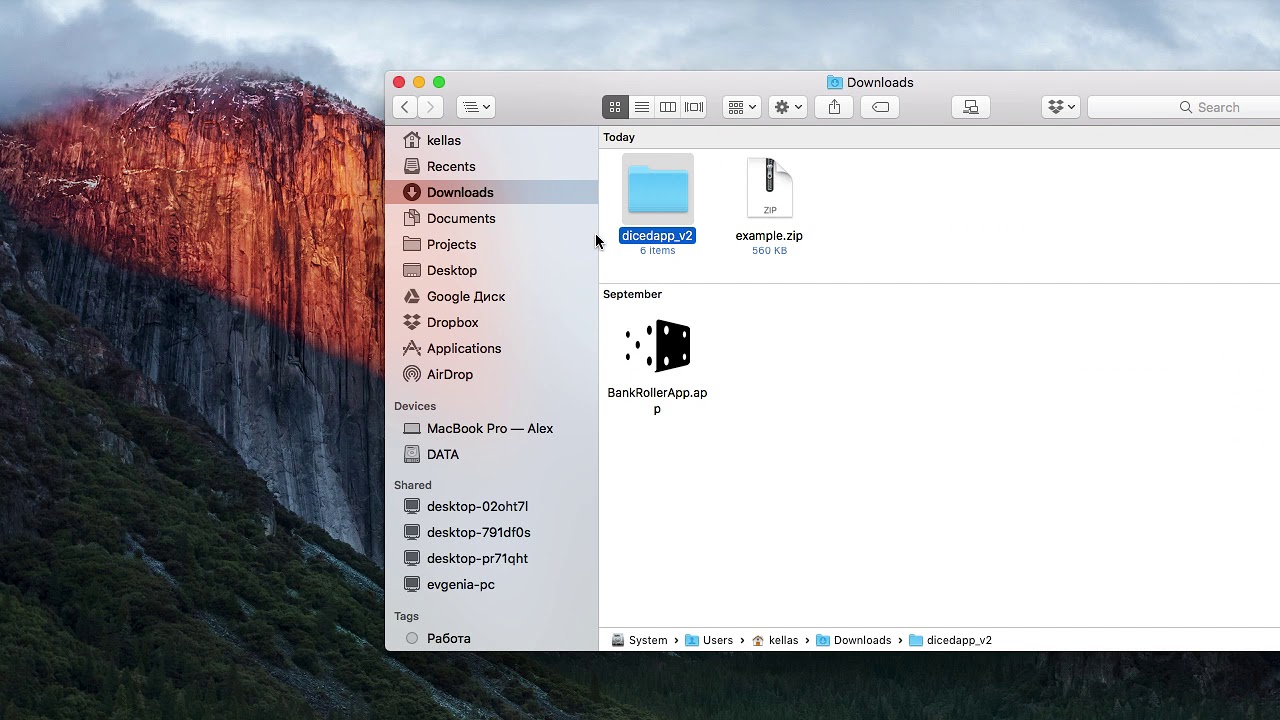
Task: Click the Shared sidebar section header
Action: [x=413, y=485]
